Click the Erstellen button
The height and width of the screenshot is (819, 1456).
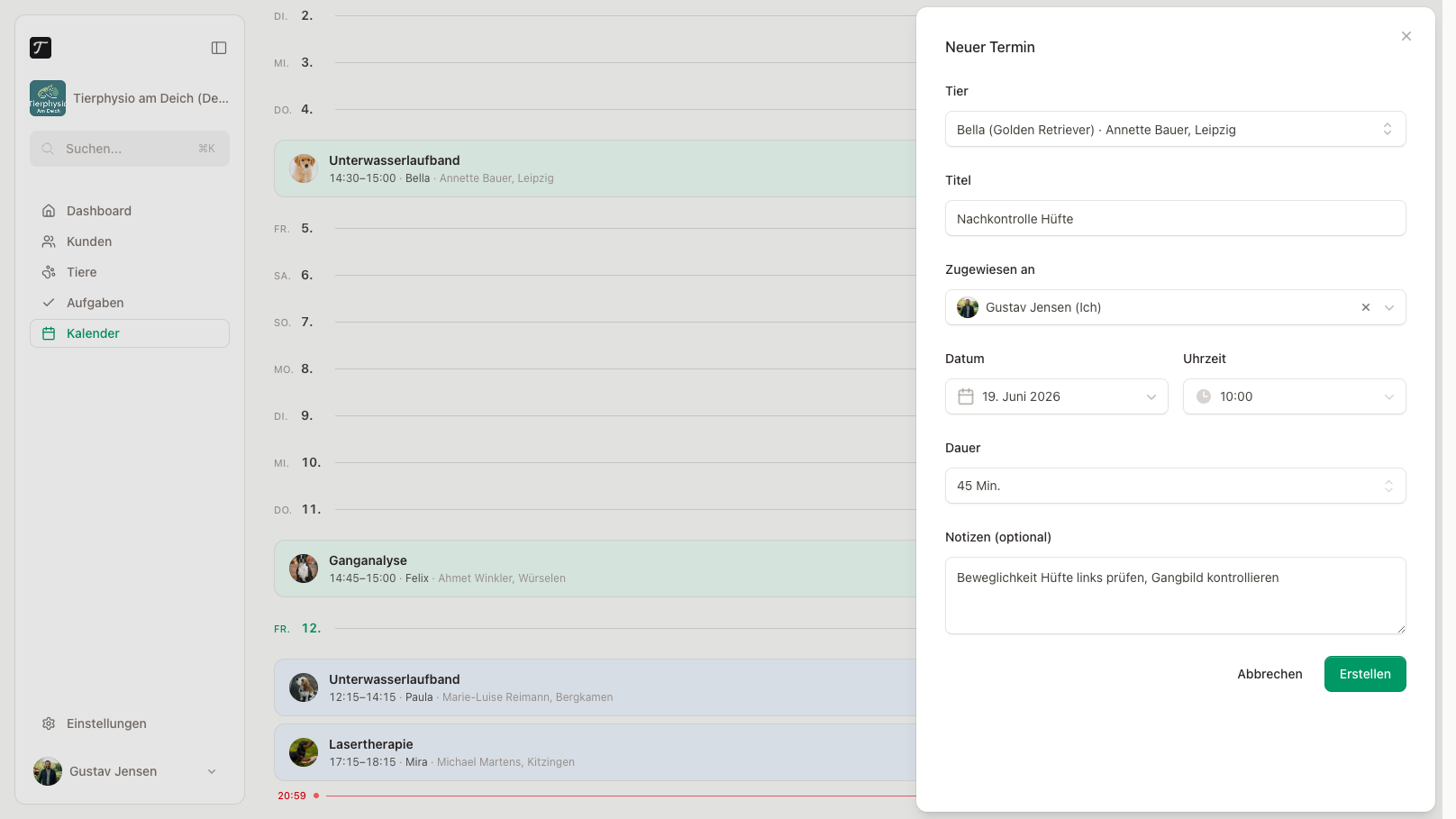click(1365, 674)
